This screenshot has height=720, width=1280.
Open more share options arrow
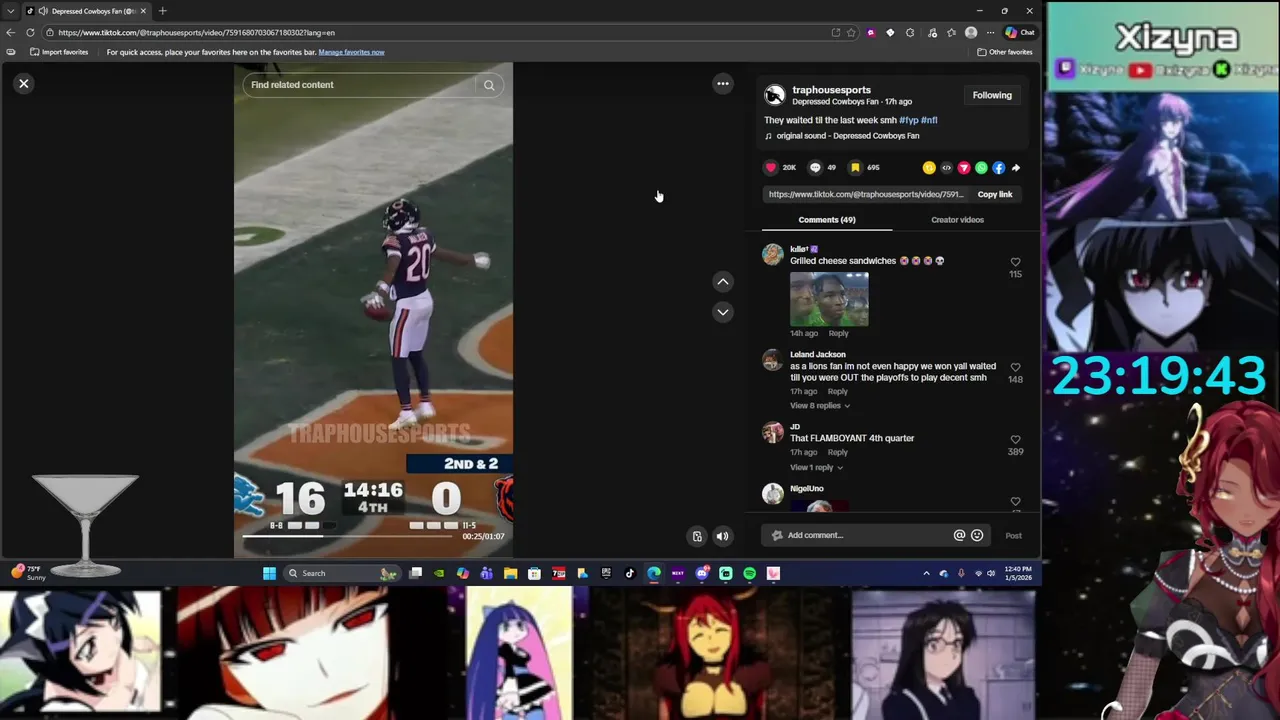pos(1016,168)
